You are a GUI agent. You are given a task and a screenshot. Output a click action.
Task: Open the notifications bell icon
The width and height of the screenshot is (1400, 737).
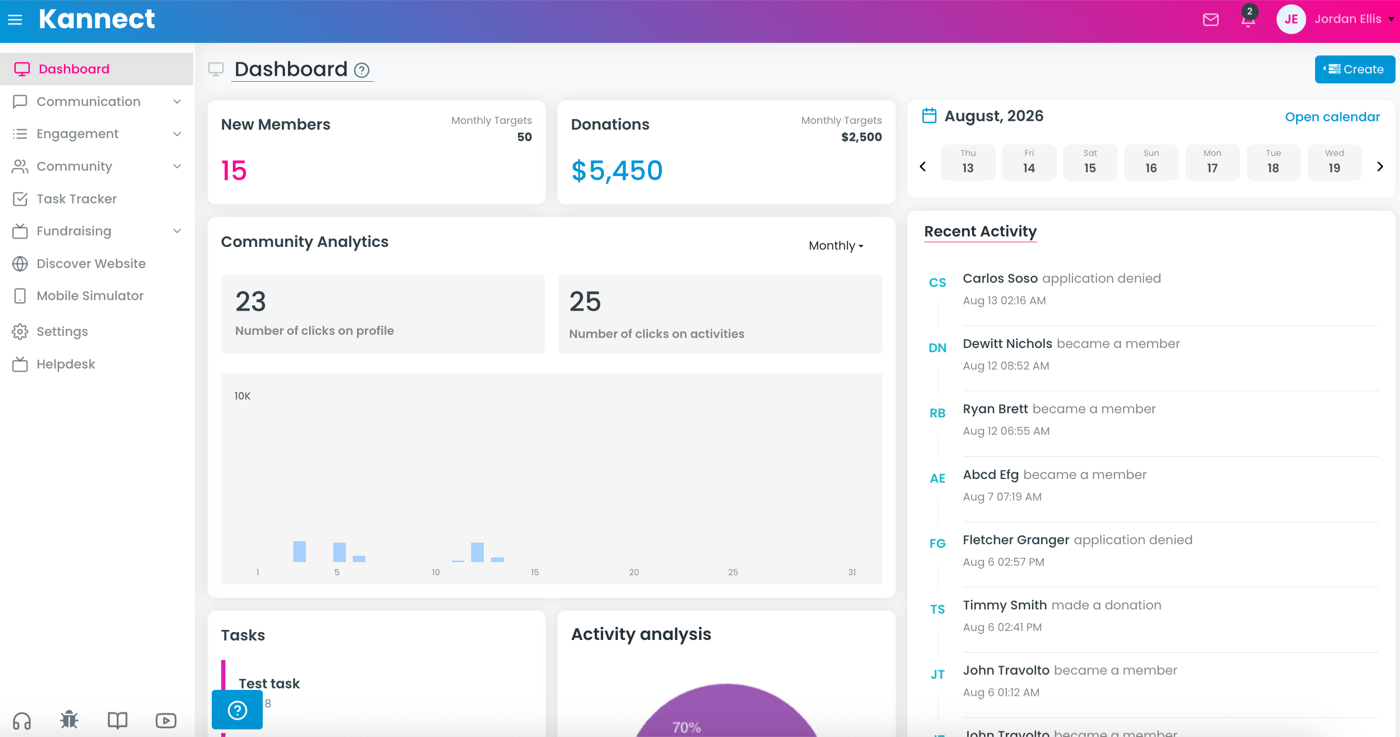(x=1248, y=20)
